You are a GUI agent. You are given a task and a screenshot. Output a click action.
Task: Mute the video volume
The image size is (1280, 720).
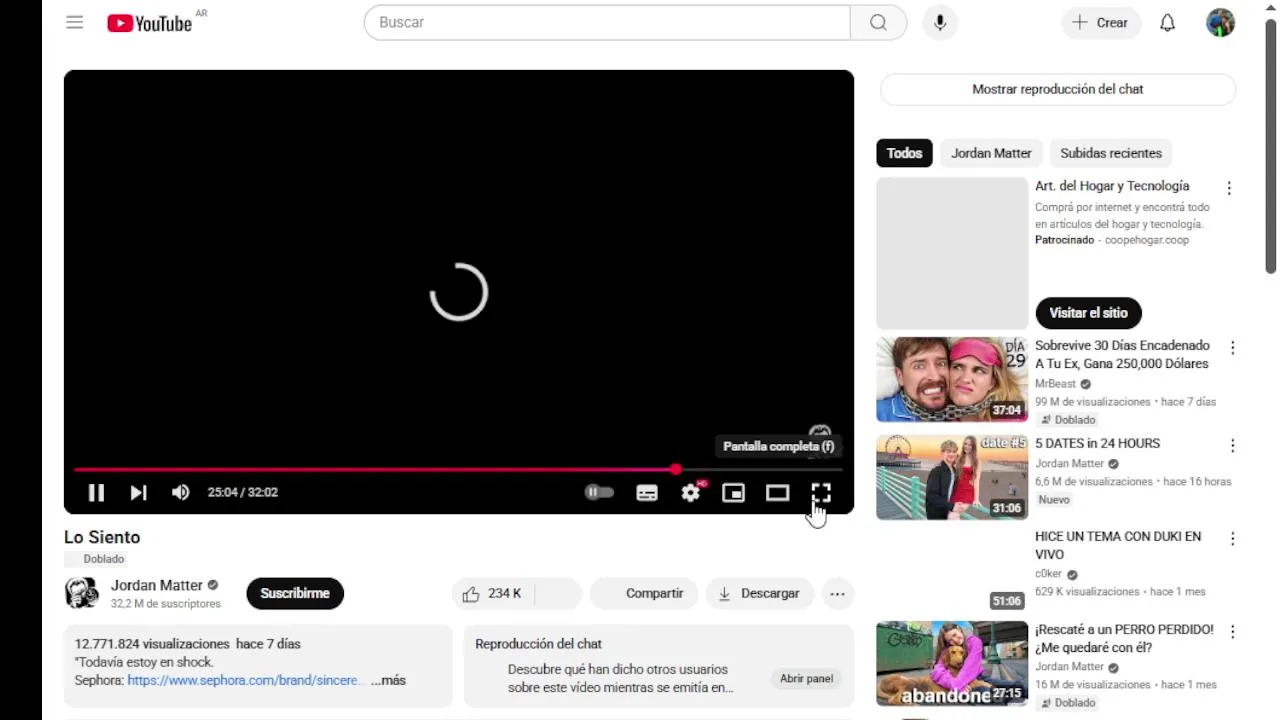point(180,492)
